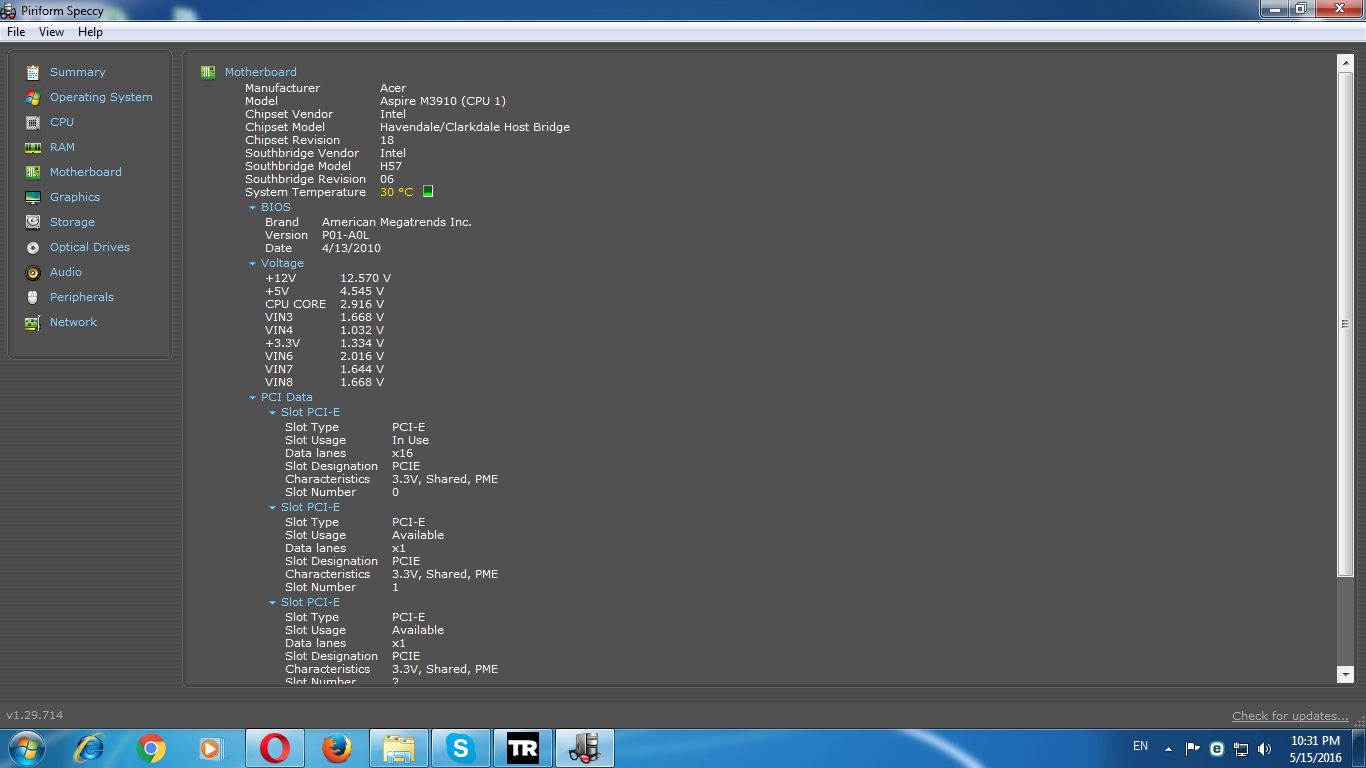Collapse the first Slot PCI-E entry
Screen dimensions: 1366x768
(x=272, y=413)
